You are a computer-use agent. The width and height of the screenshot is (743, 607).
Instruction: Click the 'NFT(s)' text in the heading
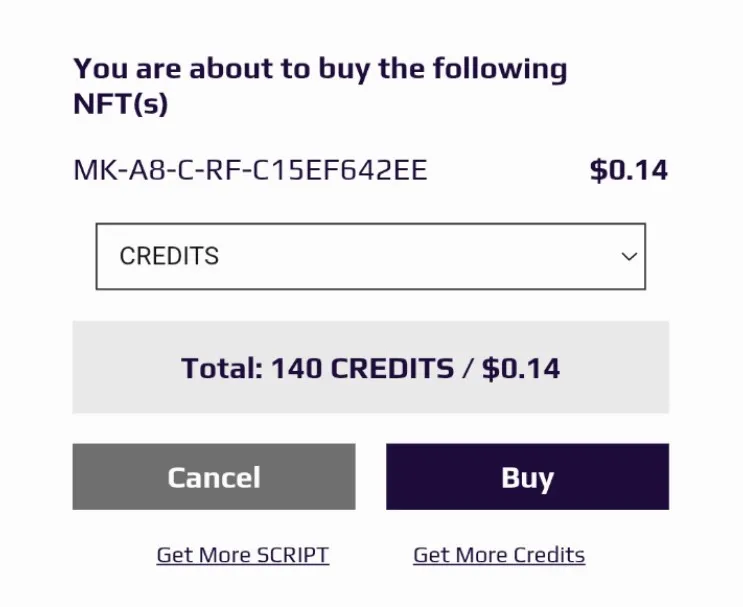pos(121,103)
